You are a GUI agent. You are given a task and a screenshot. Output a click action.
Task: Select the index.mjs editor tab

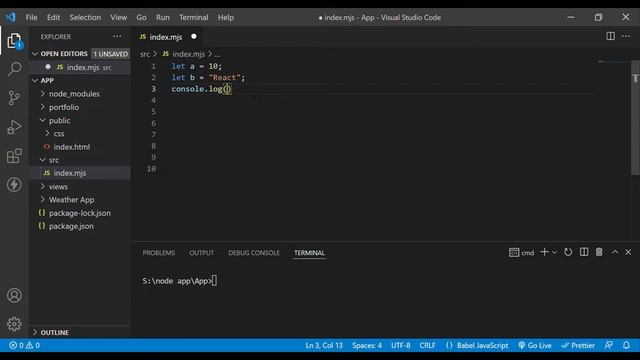[x=166, y=37]
